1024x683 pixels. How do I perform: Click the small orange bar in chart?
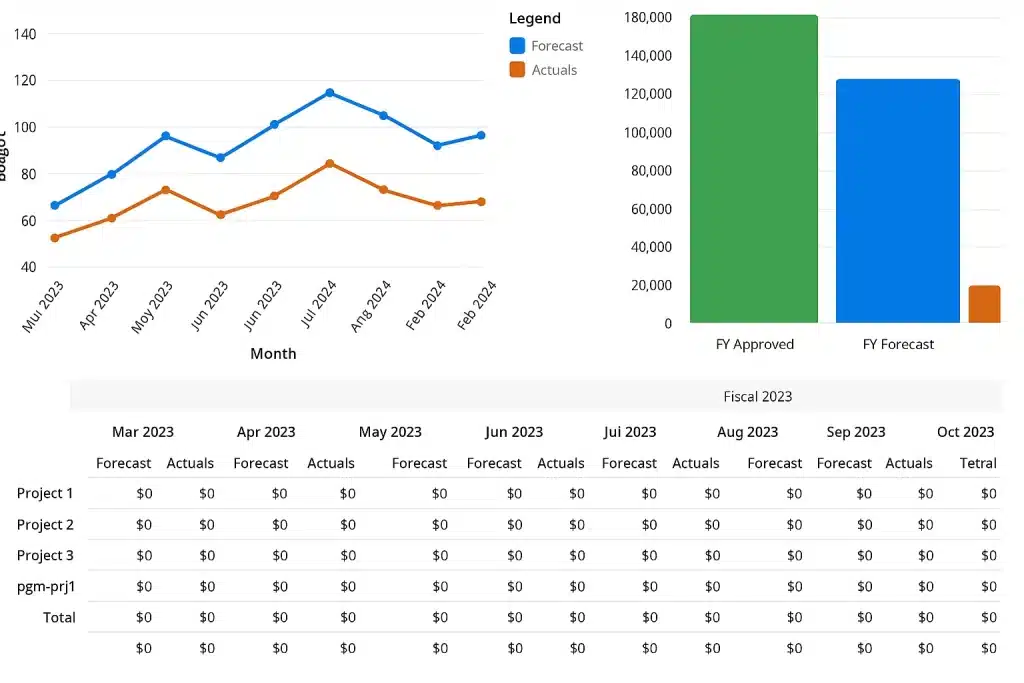click(x=984, y=304)
